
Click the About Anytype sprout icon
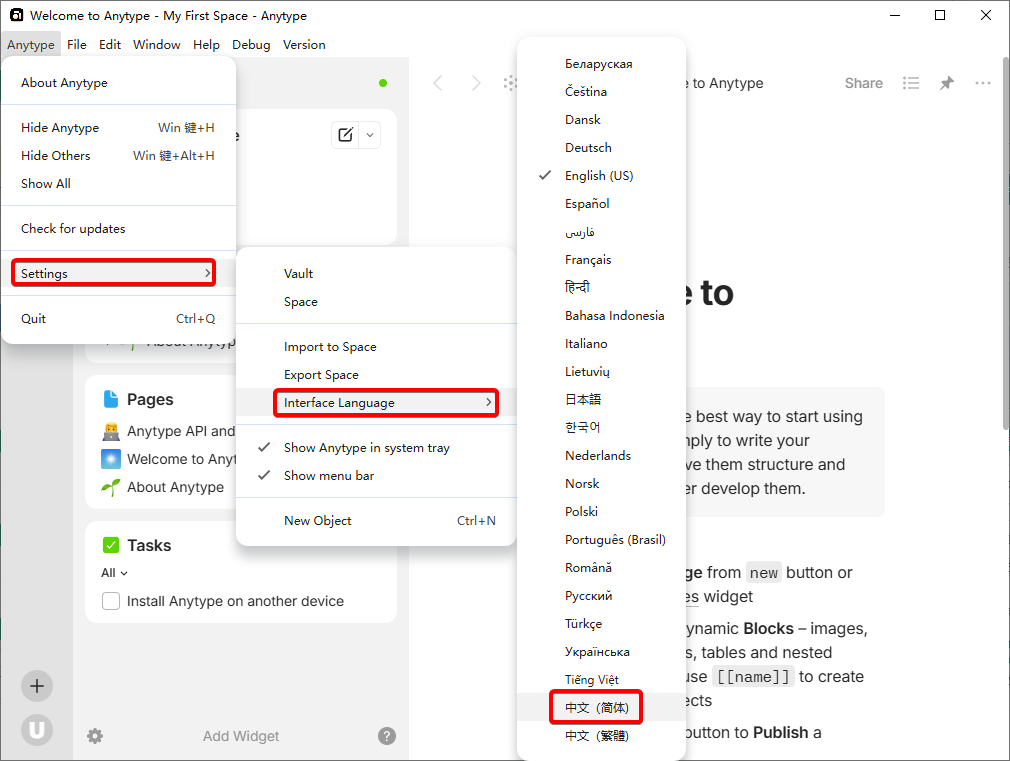coord(111,487)
